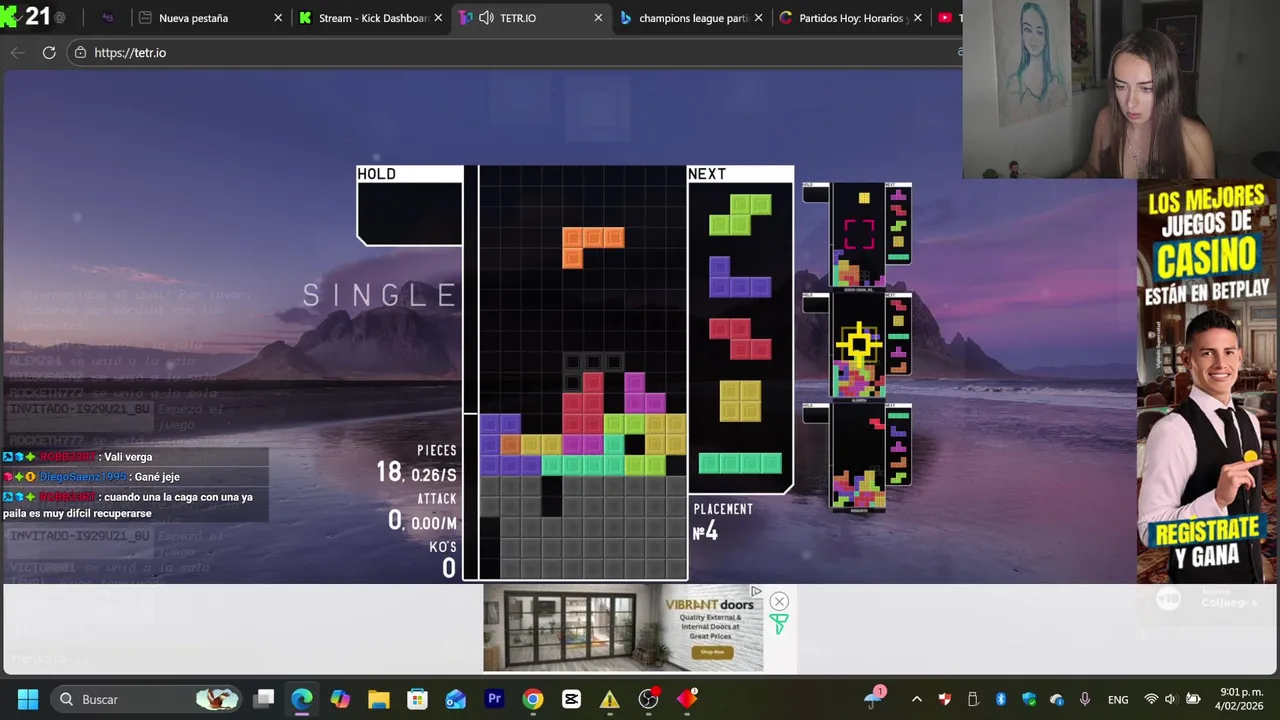1280x720 pixels.
Task: Close the TETR.IO tab
Action: click(x=598, y=18)
